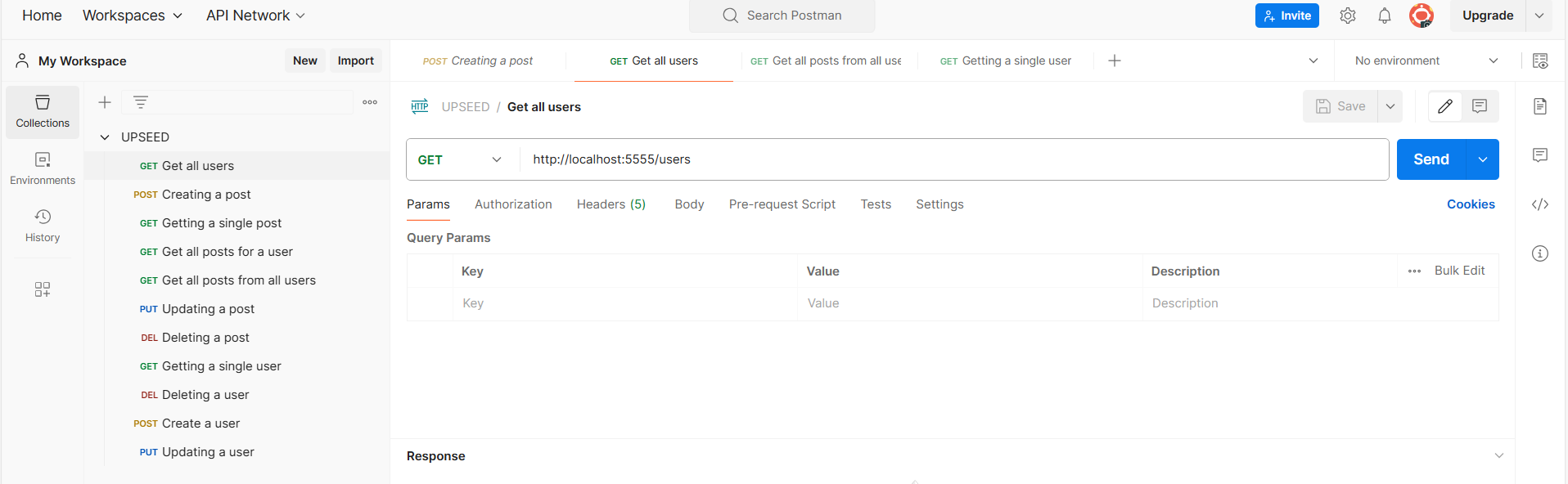Open the API Network dropdown
This screenshot has width=1568, height=484.
pos(255,16)
